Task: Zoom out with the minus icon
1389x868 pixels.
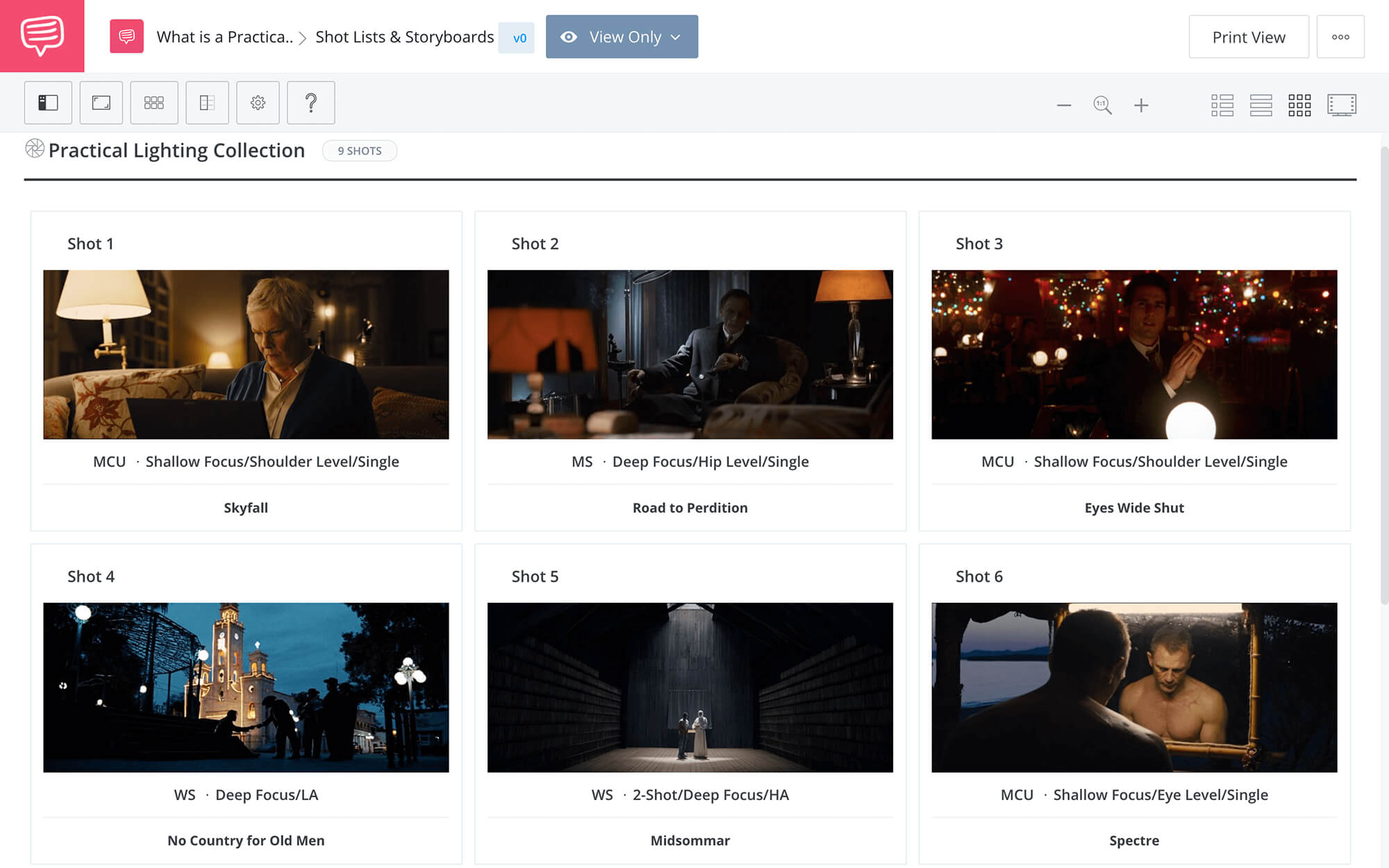Action: [x=1063, y=106]
